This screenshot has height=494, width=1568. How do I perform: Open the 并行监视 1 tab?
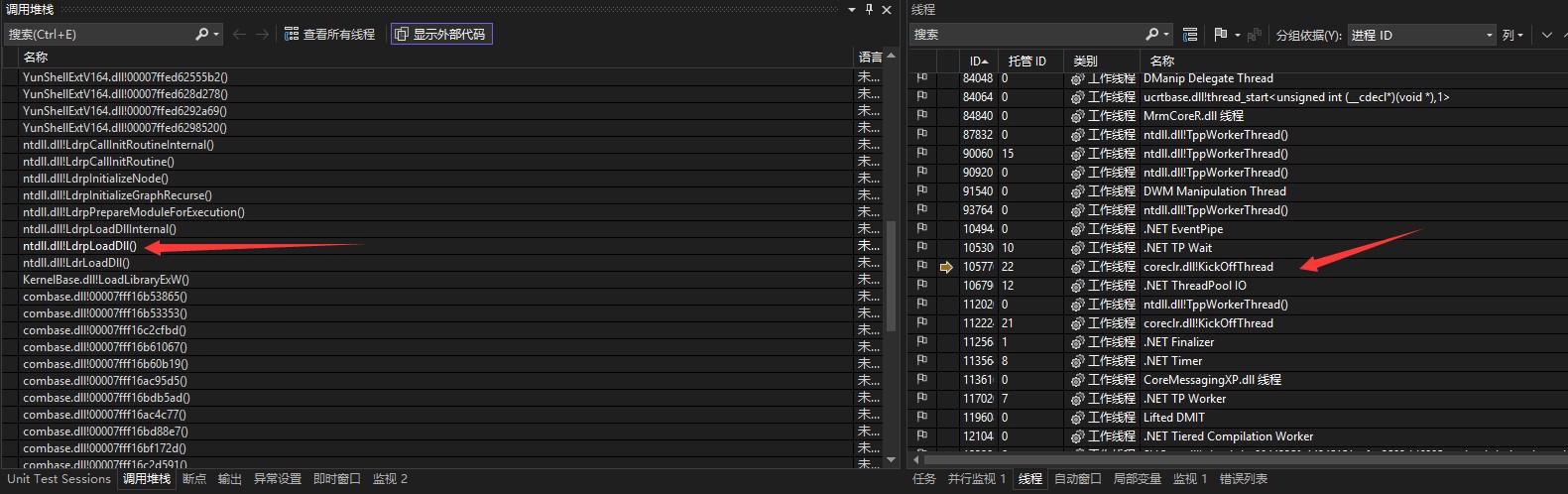(x=977, y=479)
